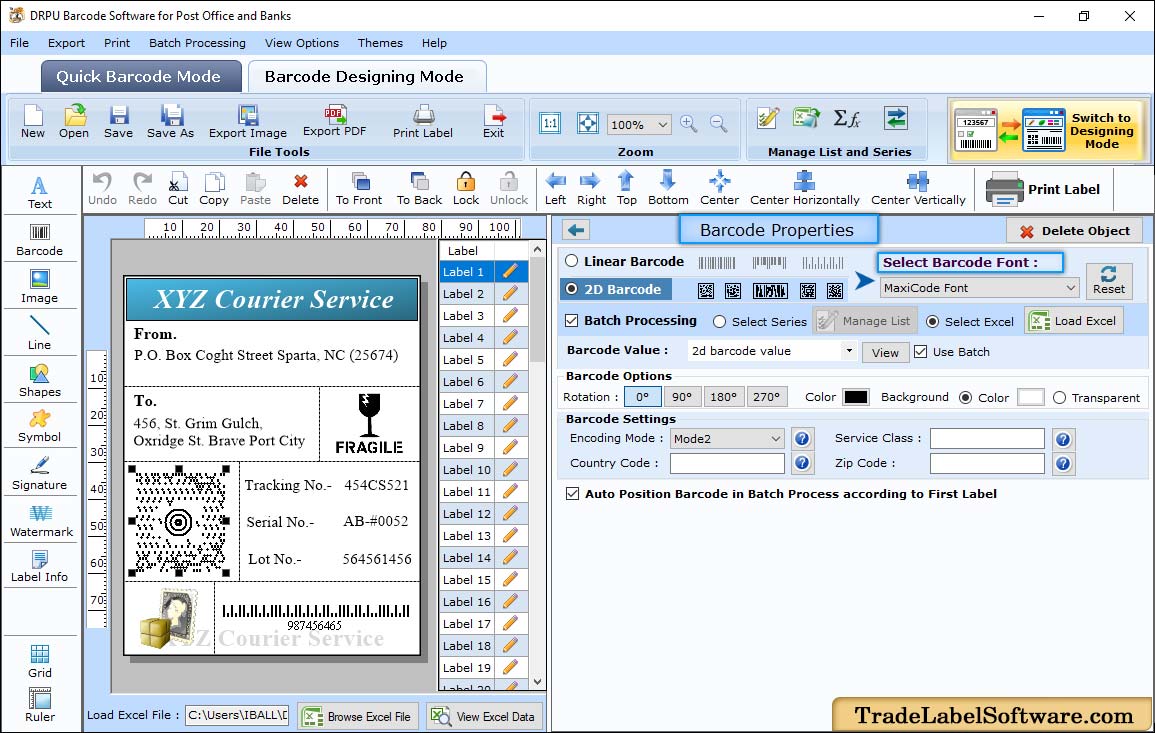
Task: Click the Zip Code input field
Action: (987, 463)
